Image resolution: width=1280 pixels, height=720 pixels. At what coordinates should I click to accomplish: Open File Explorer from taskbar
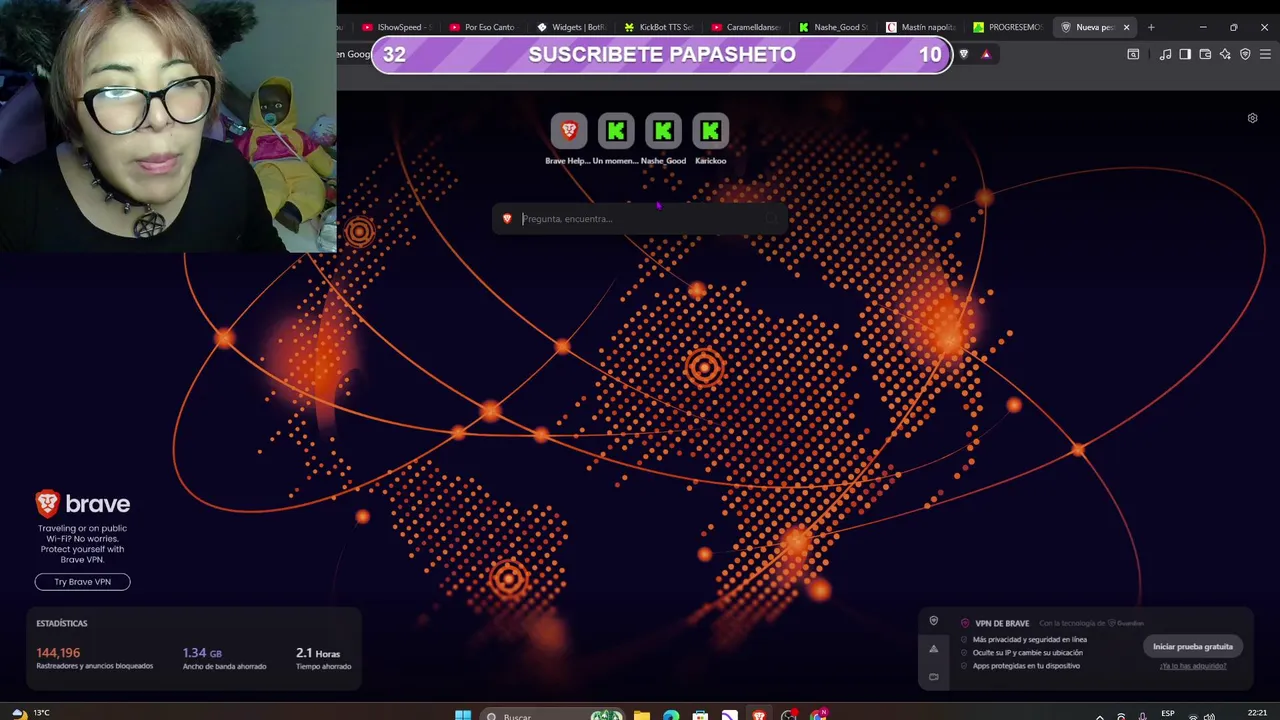click(641, 716)
